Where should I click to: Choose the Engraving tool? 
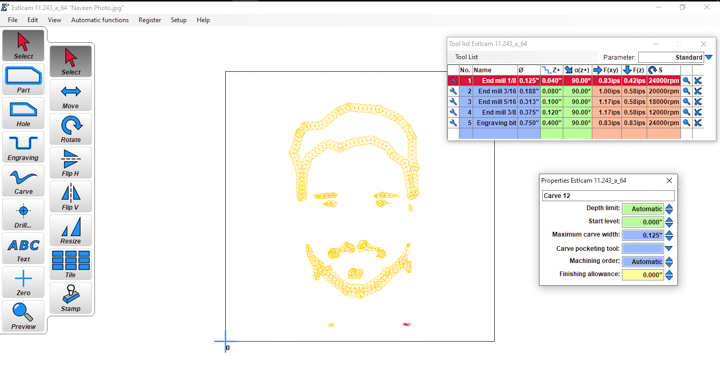tap(23, 147)
